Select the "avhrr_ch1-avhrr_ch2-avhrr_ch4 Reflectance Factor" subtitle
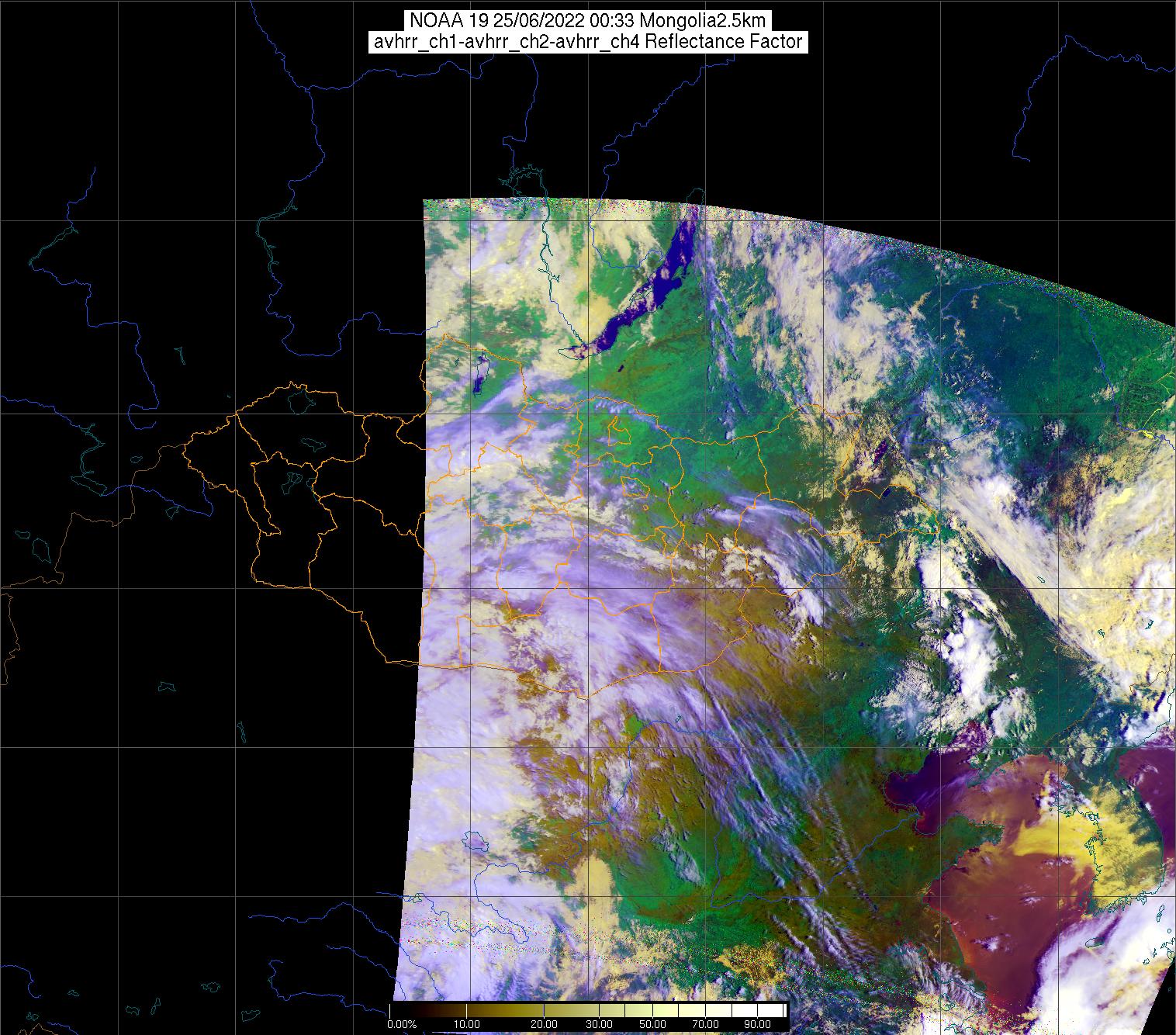The image size is (1176, 1035). (588, 42)
